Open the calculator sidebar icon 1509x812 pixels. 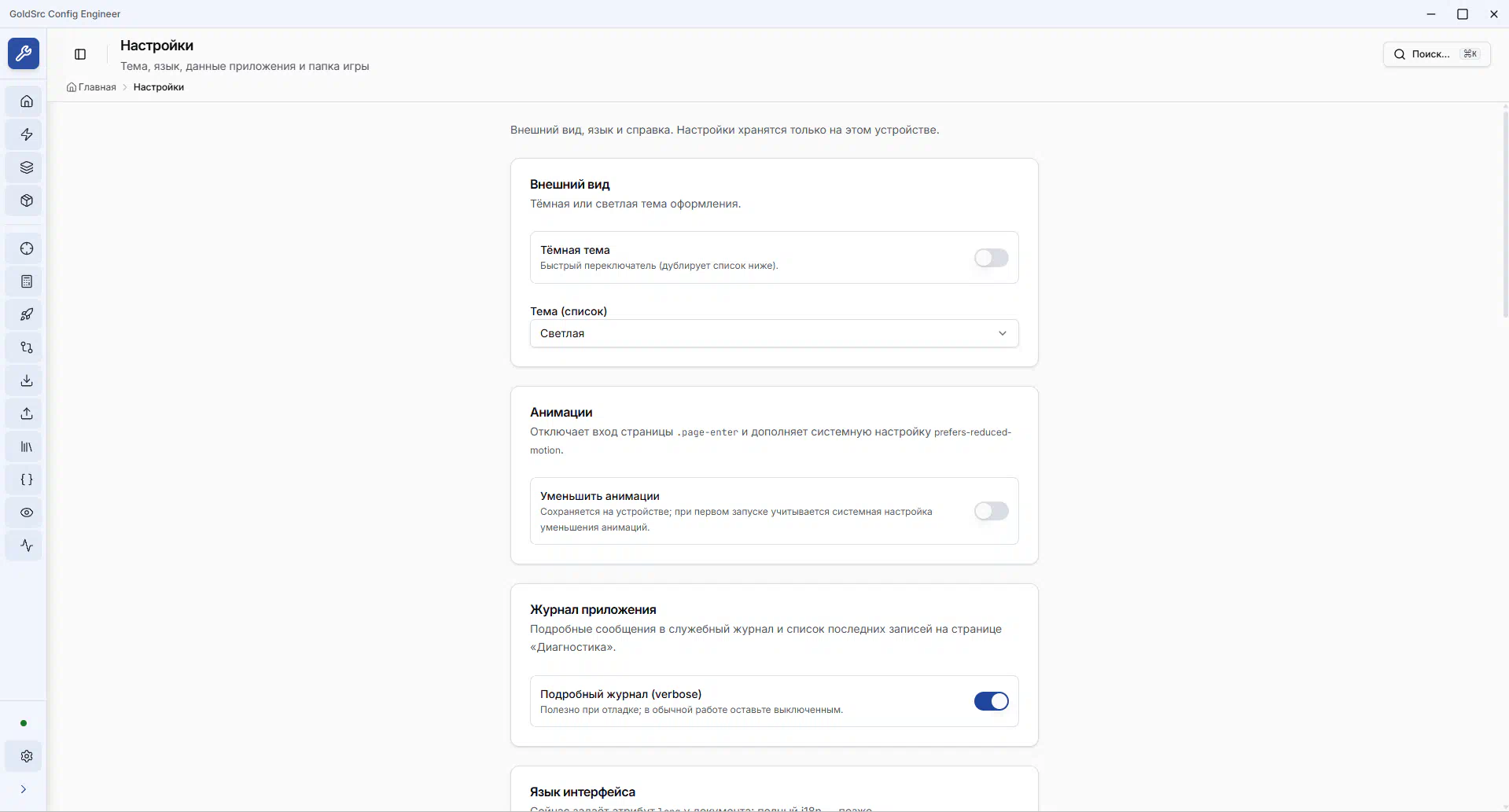[27, 281]
